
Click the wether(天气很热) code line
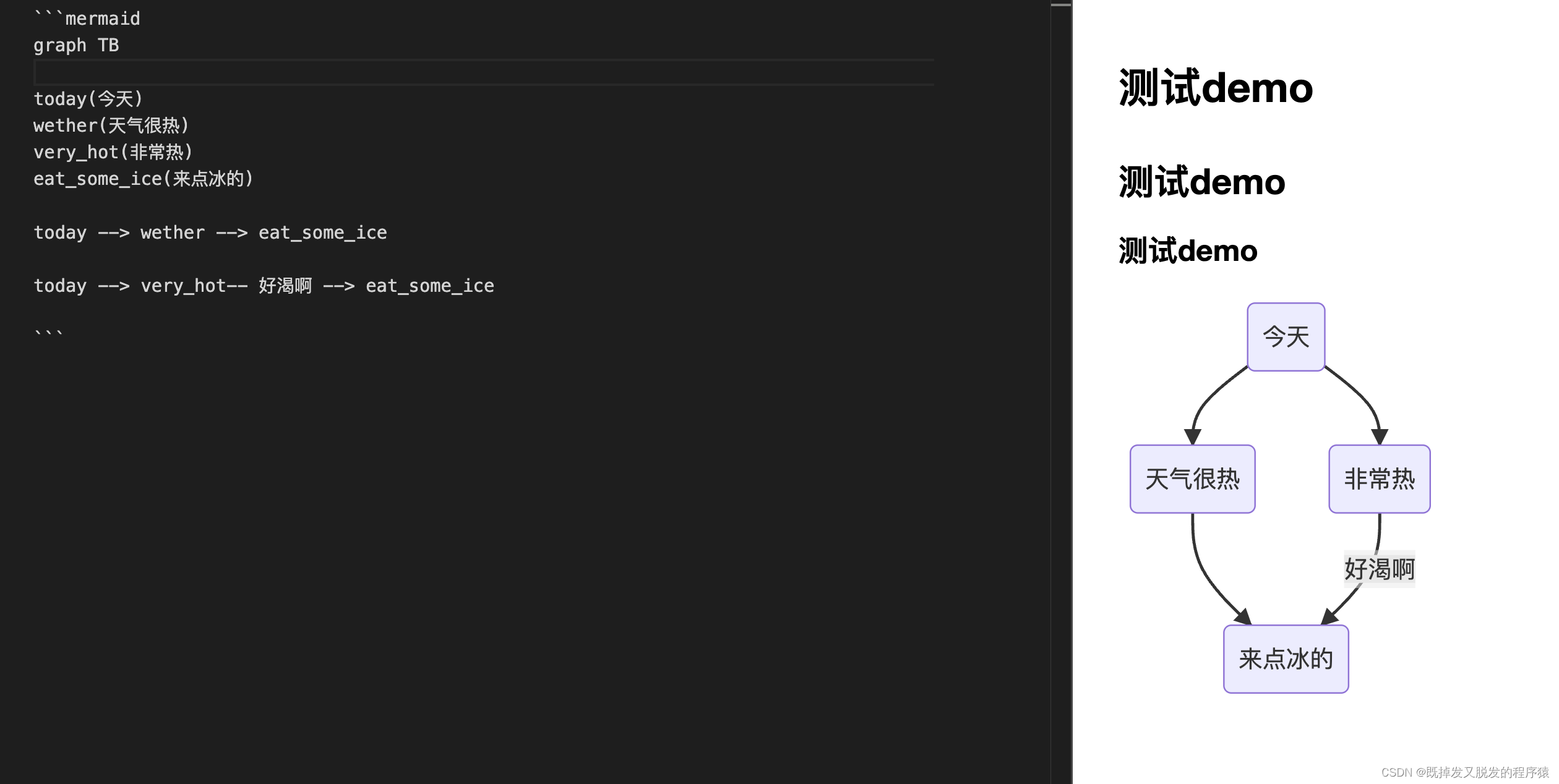point(111,126)
